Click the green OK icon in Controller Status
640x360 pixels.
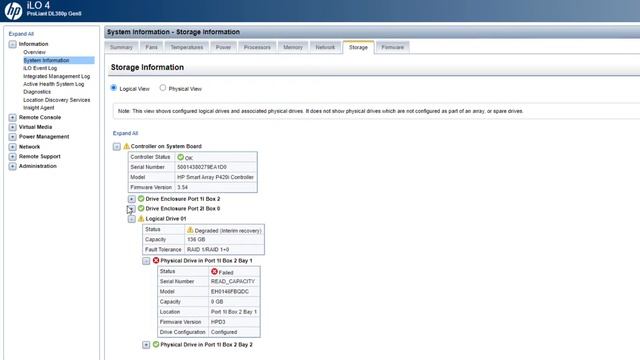180,157
